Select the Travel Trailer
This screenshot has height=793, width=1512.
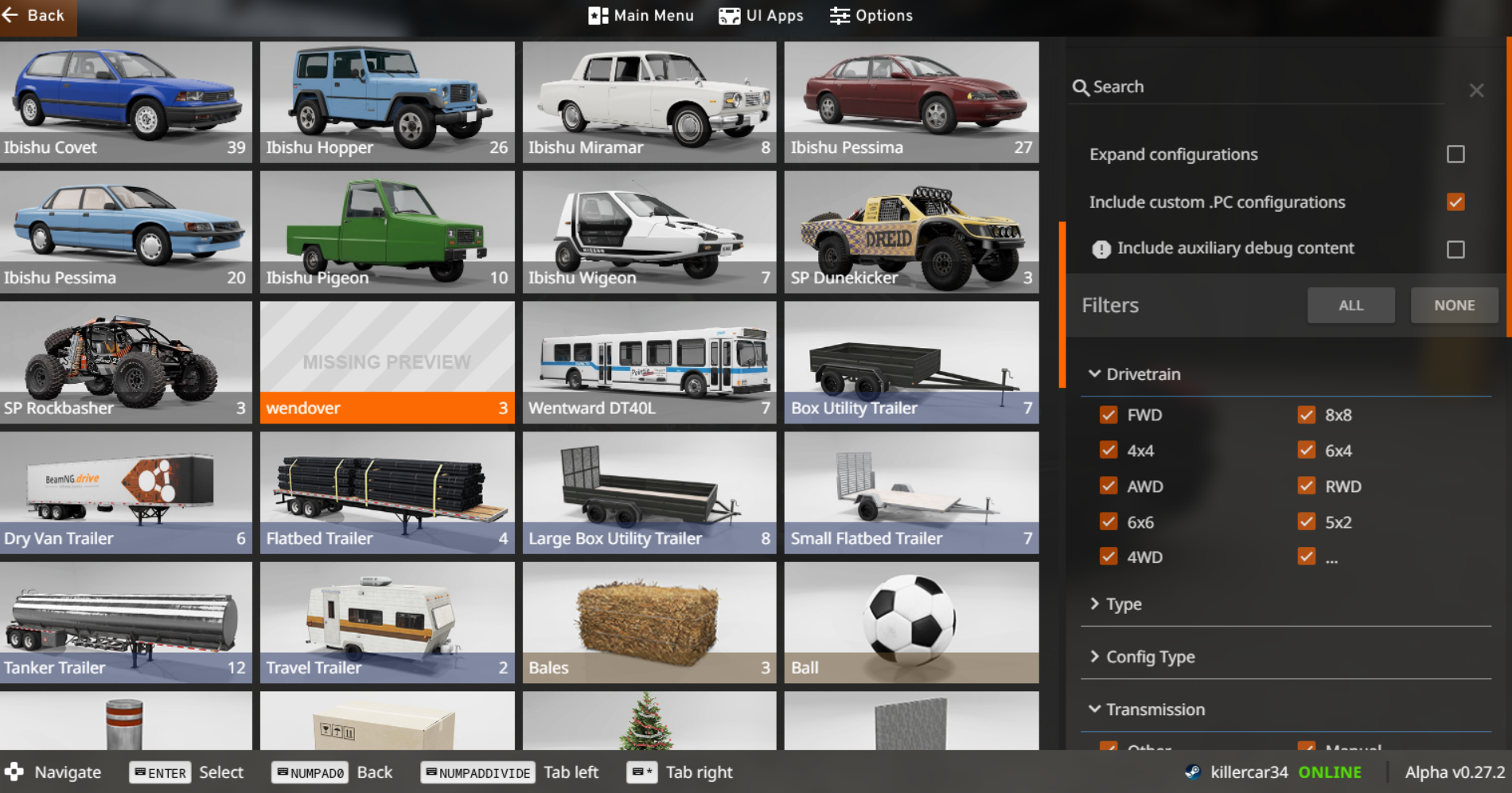pos(387,623)
